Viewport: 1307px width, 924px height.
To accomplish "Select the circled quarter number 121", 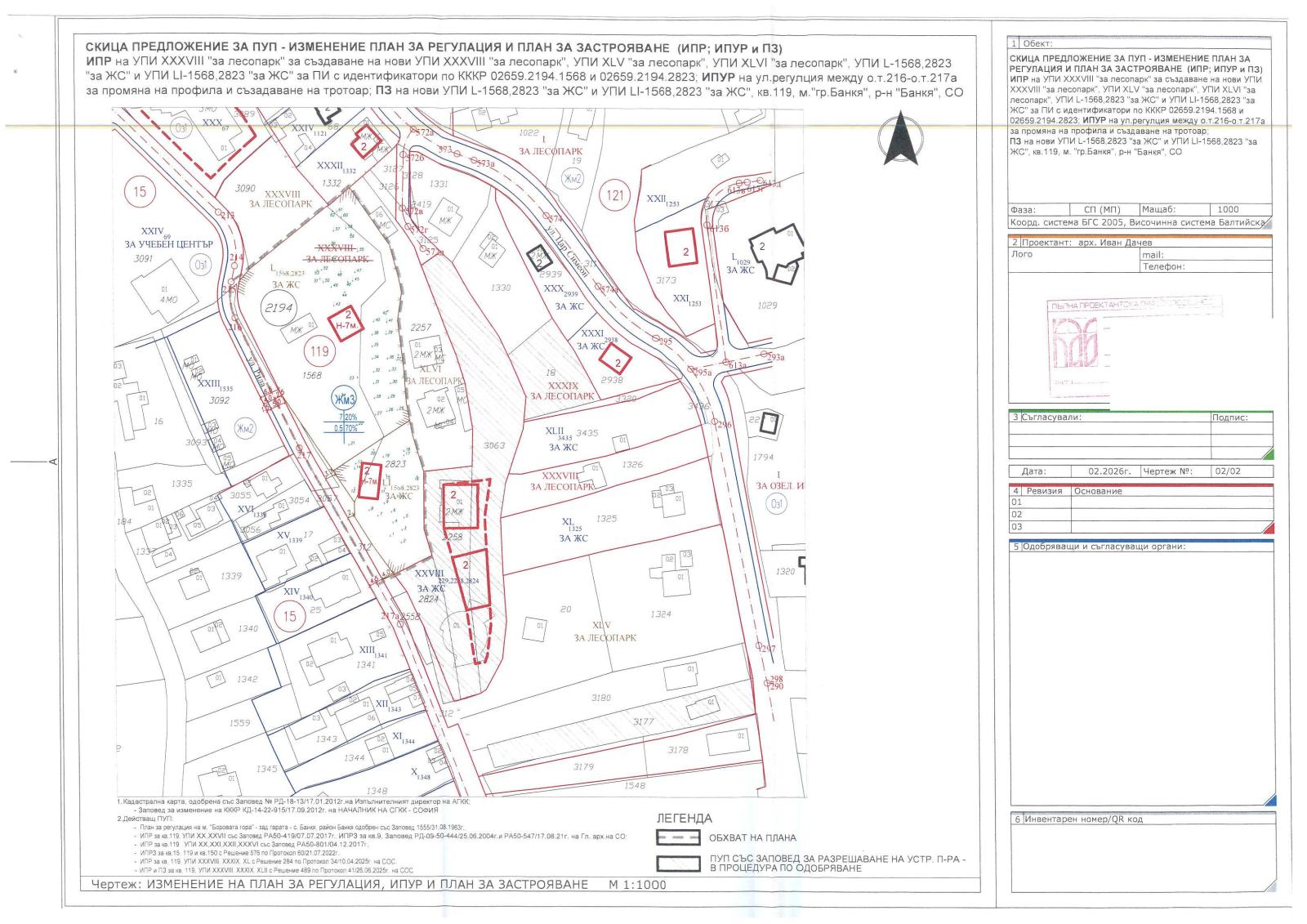I will [x=615, y=194].
